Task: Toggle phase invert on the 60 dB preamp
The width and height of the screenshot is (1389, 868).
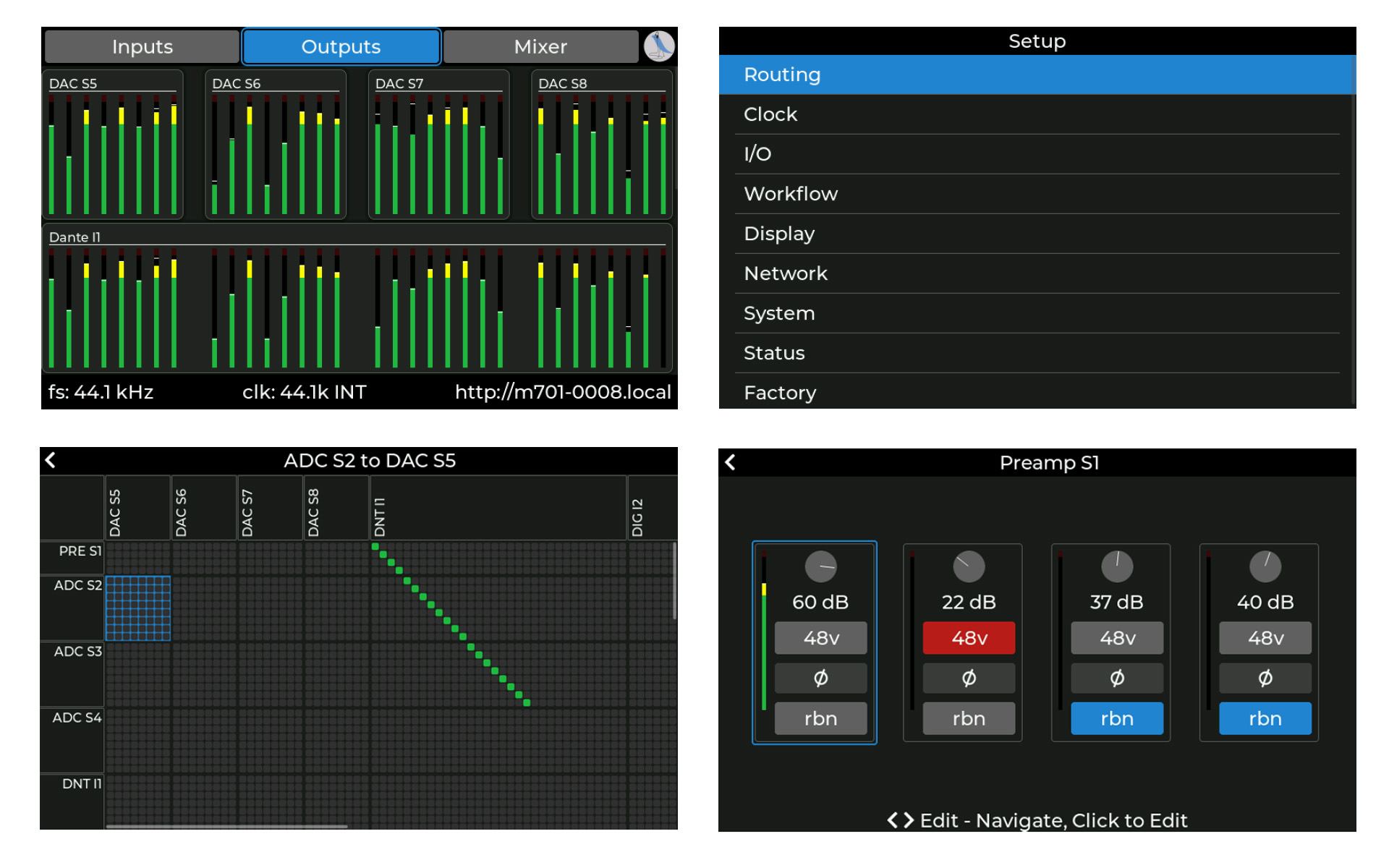Action: (820, 678)
